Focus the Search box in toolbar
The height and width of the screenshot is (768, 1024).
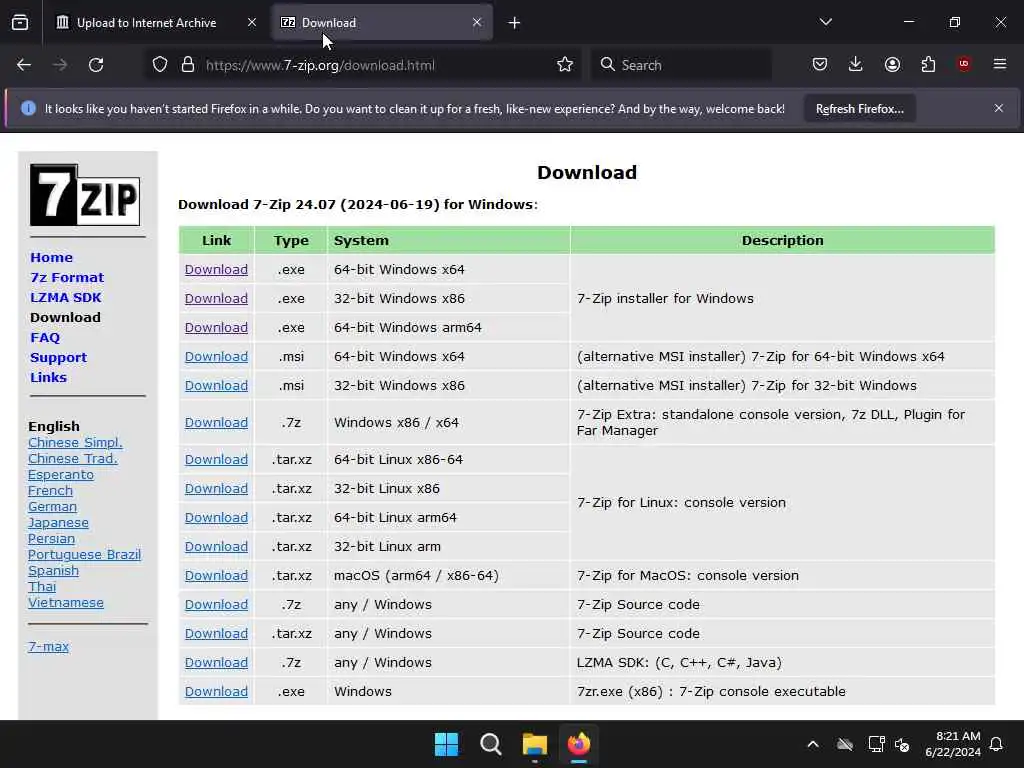point(682,65)
